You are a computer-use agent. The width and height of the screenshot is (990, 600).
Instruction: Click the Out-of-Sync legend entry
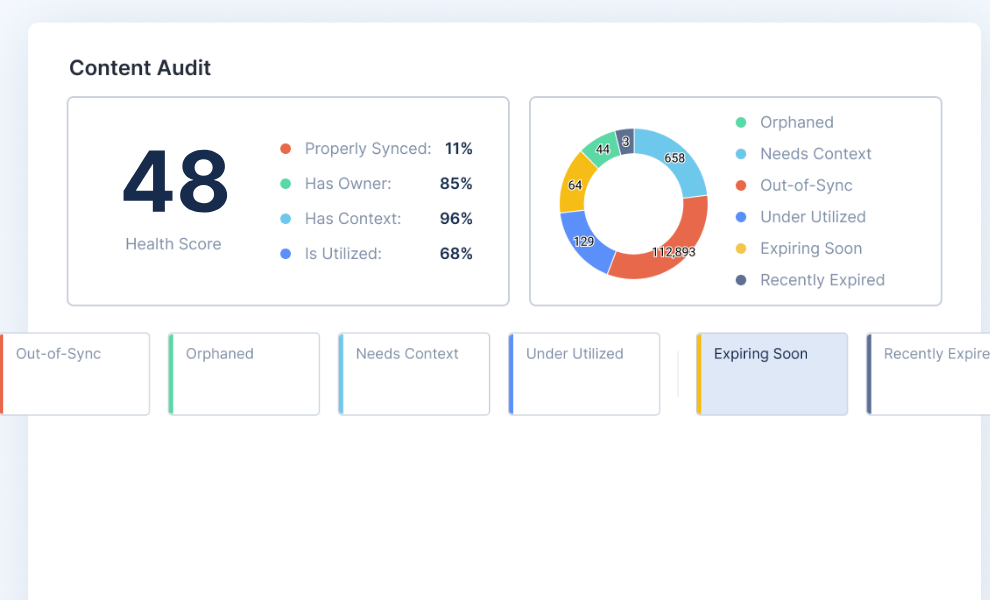point(806,186)
